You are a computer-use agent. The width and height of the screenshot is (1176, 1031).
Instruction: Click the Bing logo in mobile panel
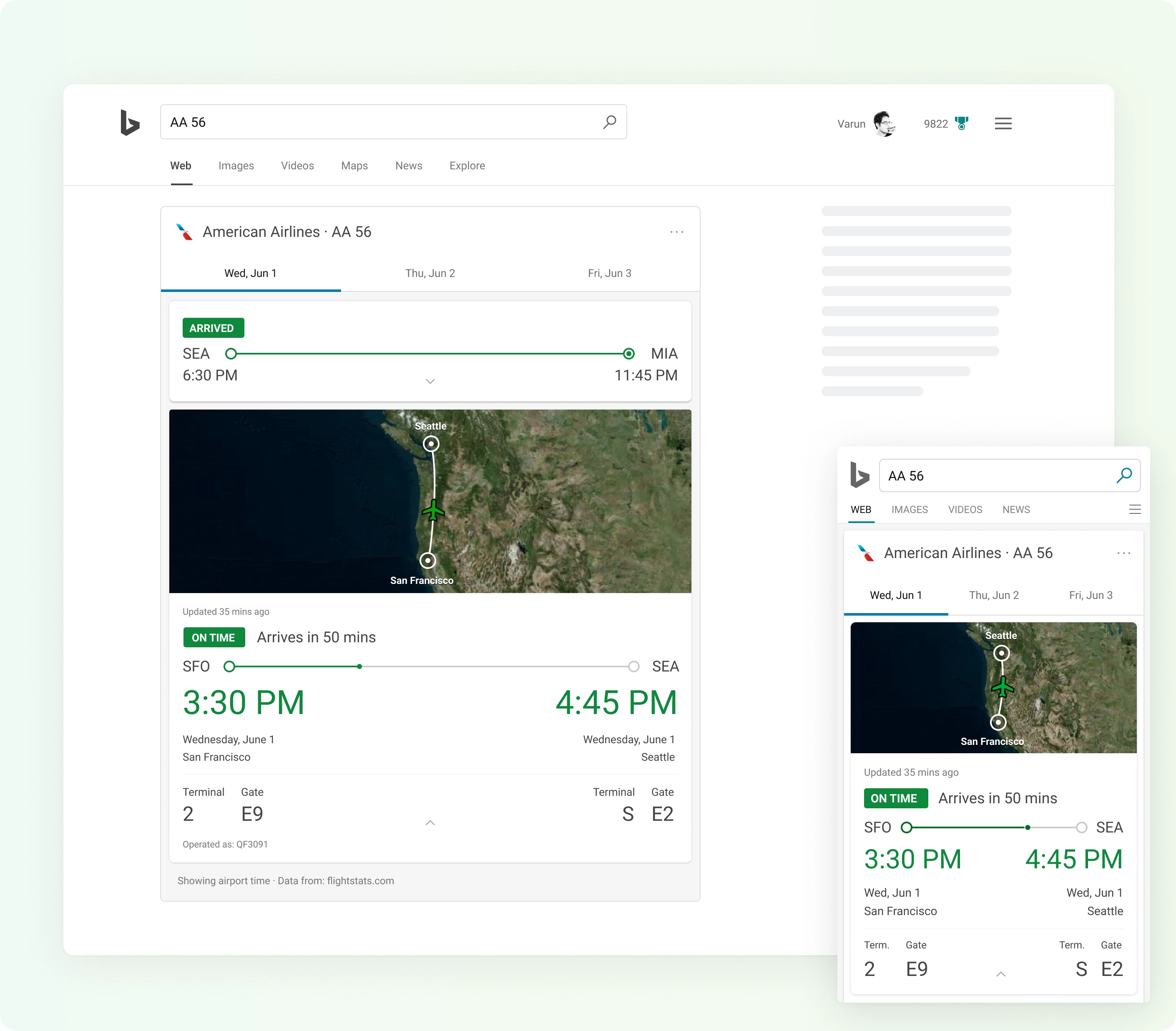[x=859, y=475]
